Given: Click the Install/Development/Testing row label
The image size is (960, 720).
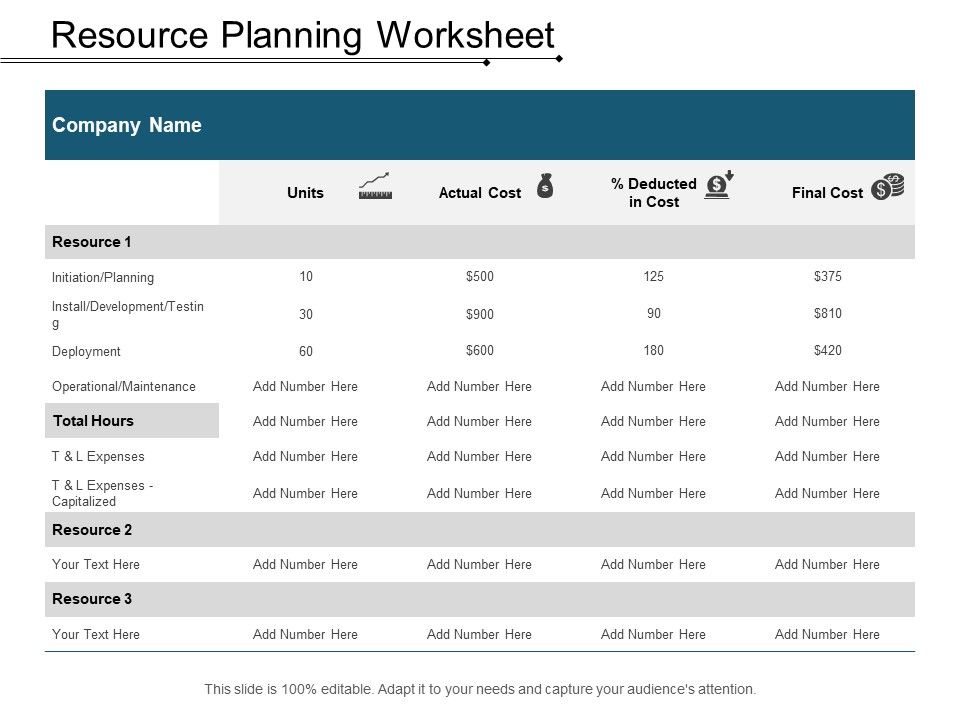Looking at the screenshot, I should (x=127, y=315).
